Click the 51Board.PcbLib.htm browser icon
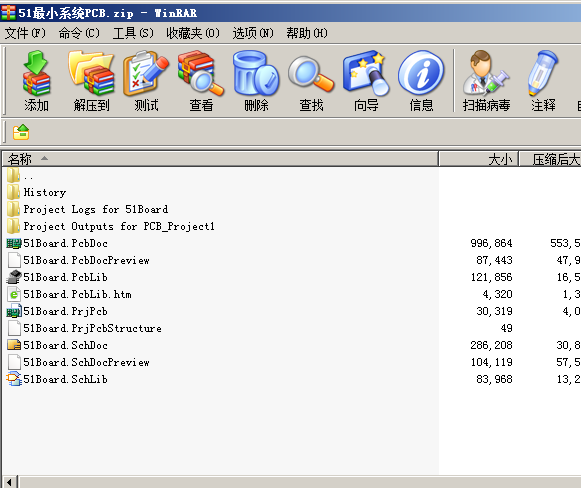Viewport: 581px width, 488px height. 14,294
